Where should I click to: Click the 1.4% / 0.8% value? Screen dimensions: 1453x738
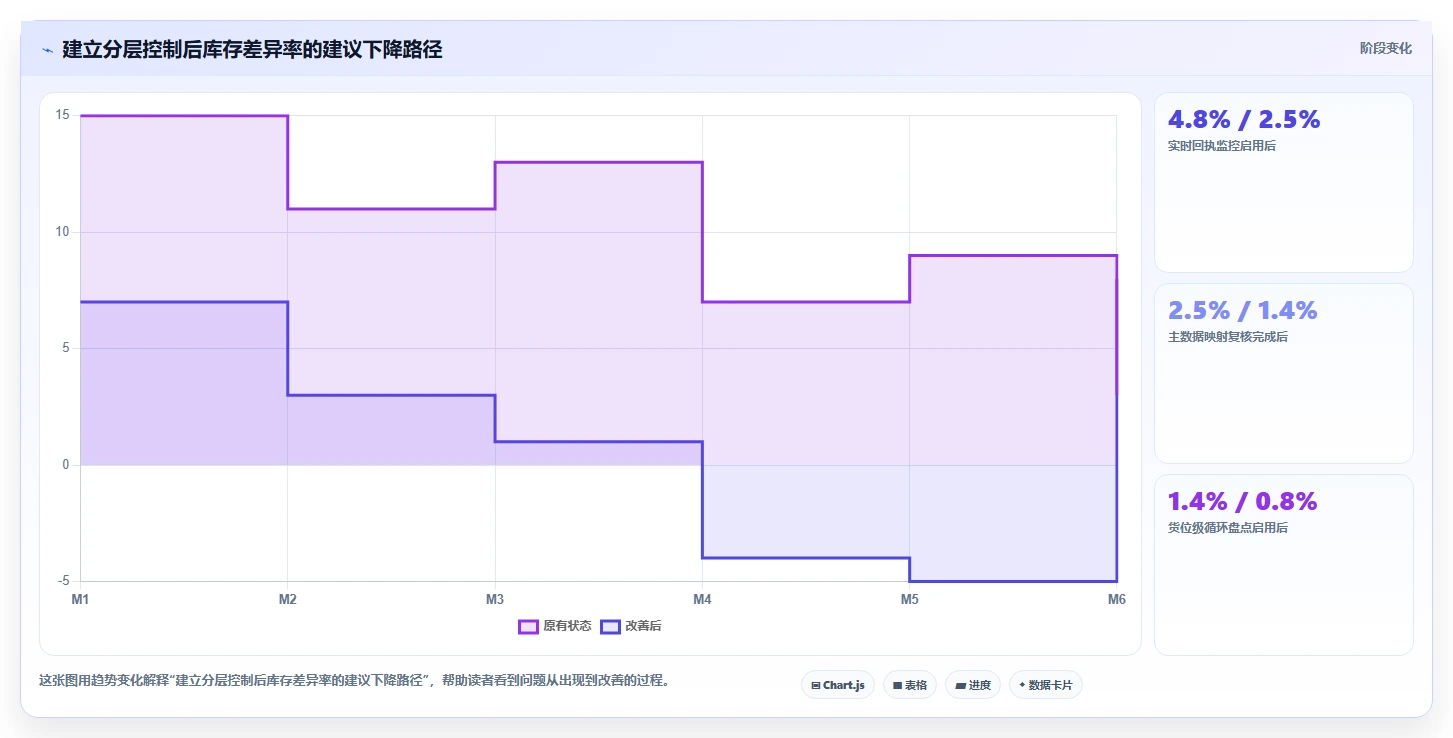pyautogui.click(x=1242, y=501)
